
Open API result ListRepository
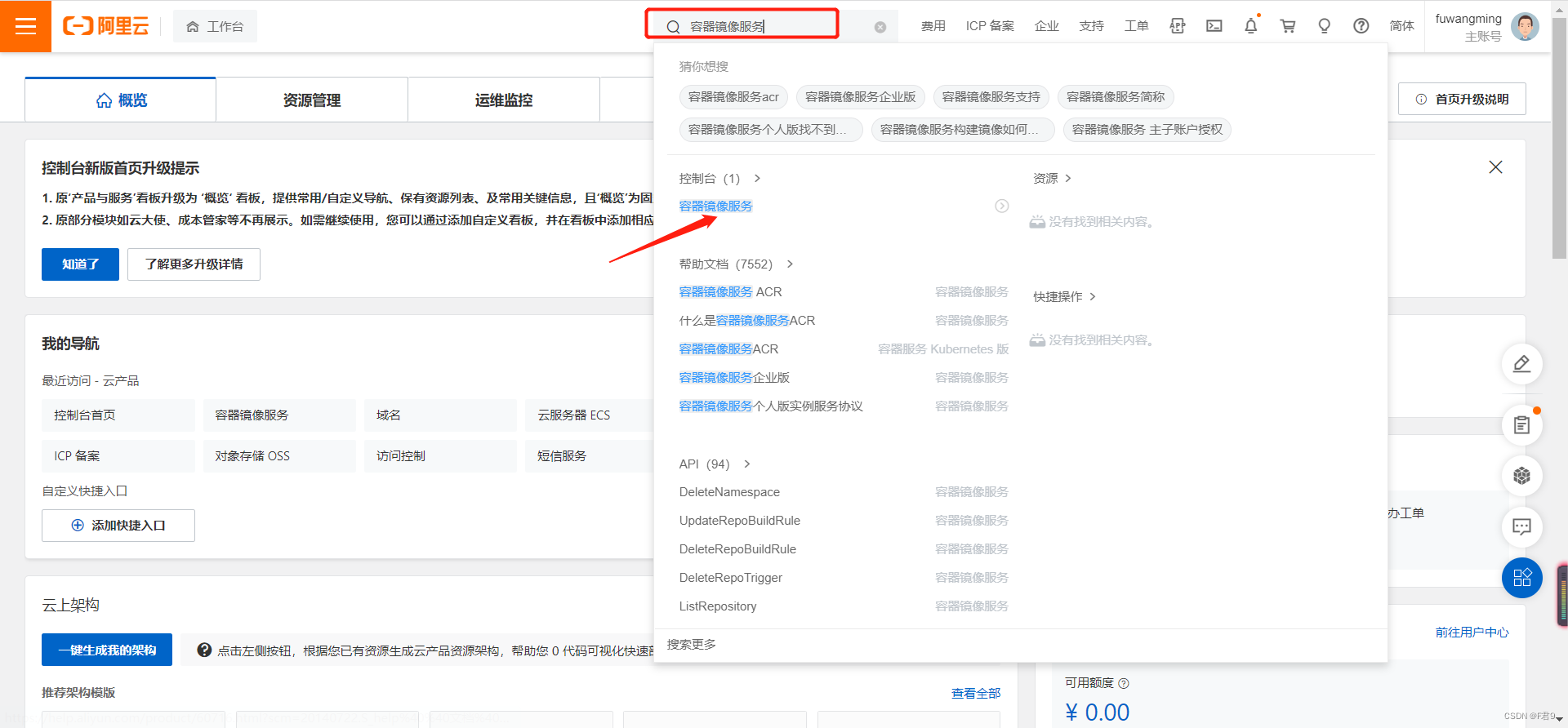[718, 606]
